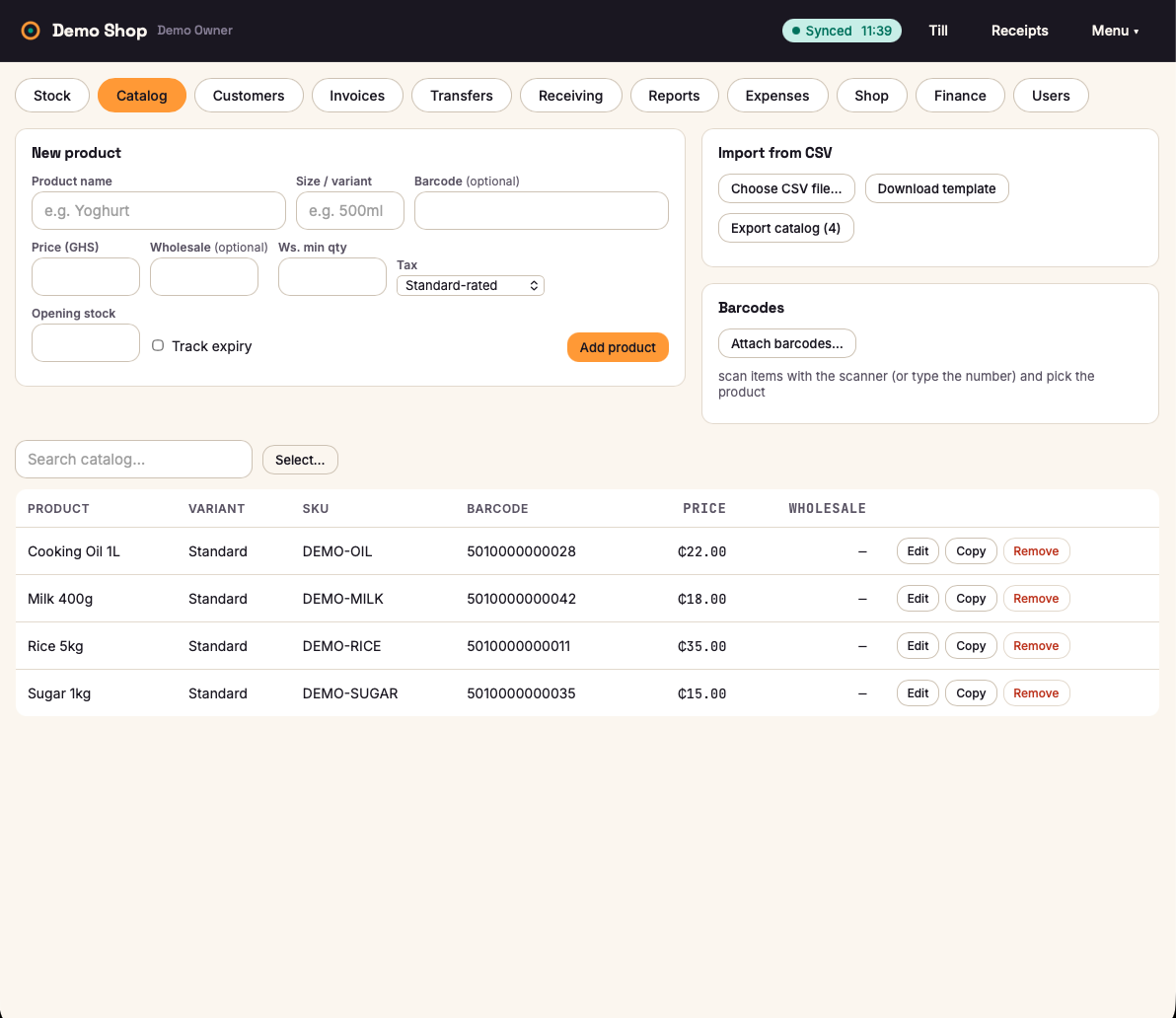Click the Size / variant input
This screenshot has height=1018, width=1176.
349,211
